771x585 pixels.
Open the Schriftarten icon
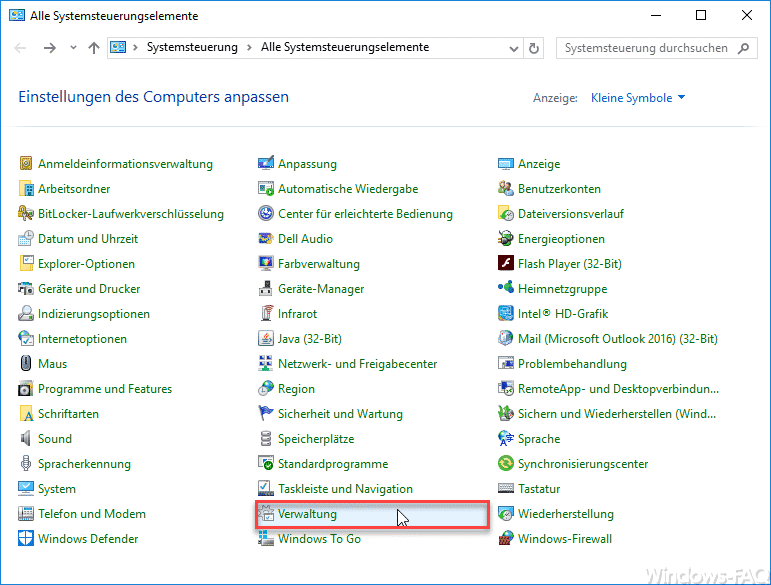pos(26,413)
